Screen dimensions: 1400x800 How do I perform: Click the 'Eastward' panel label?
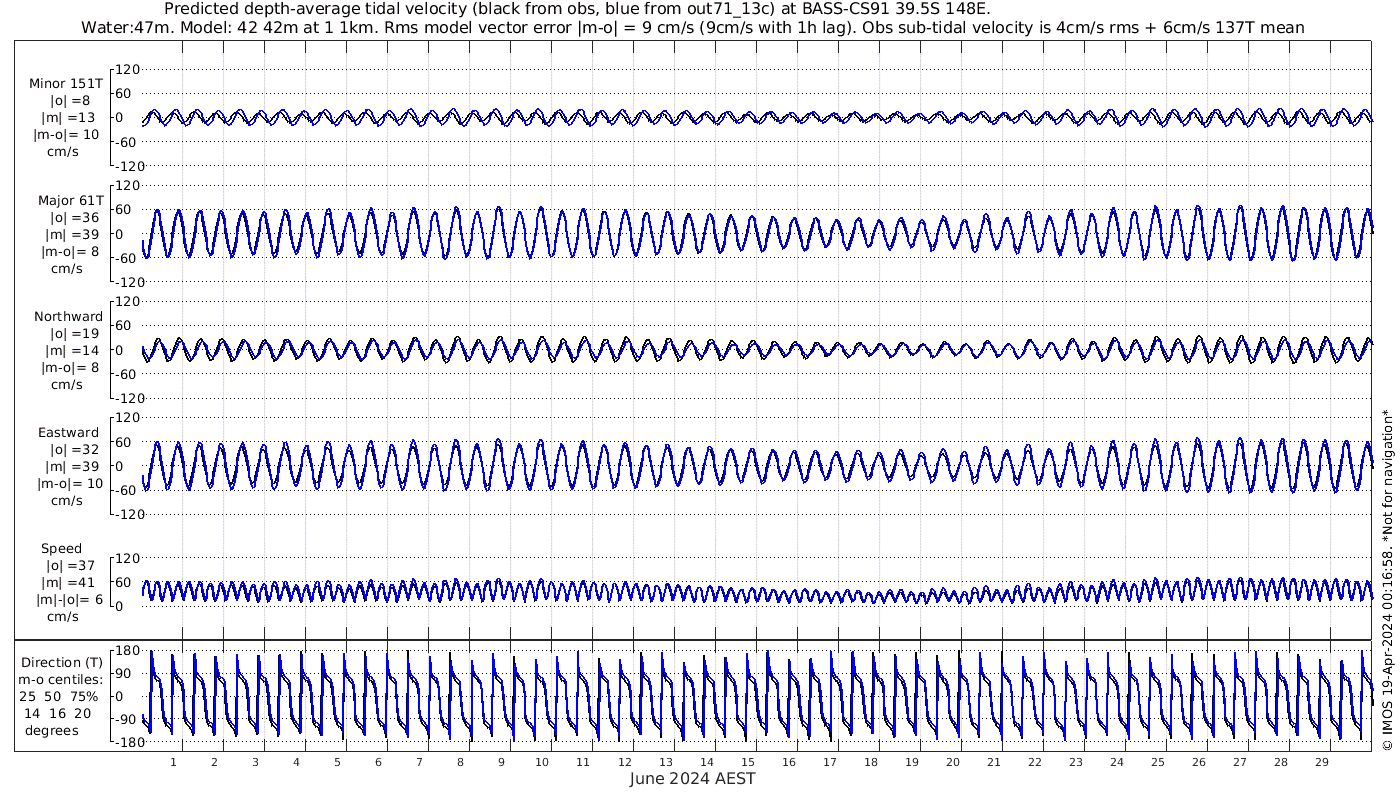point(69,433)
